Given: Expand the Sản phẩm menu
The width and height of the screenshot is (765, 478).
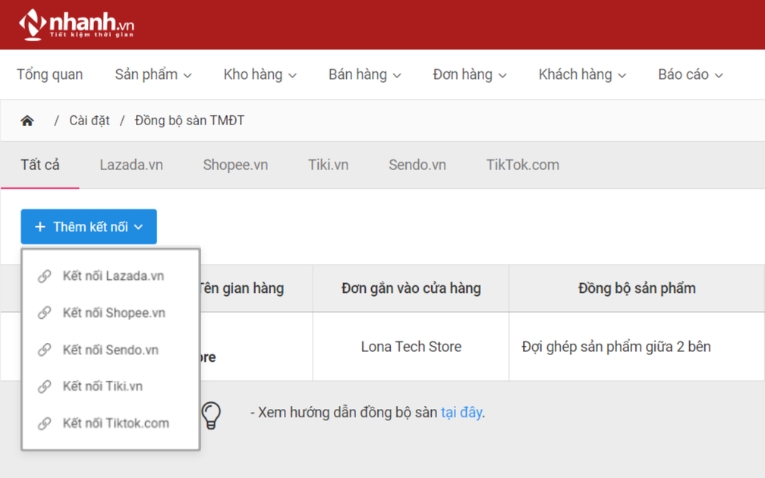Looking at the screenshot, I should coord(153,75).
